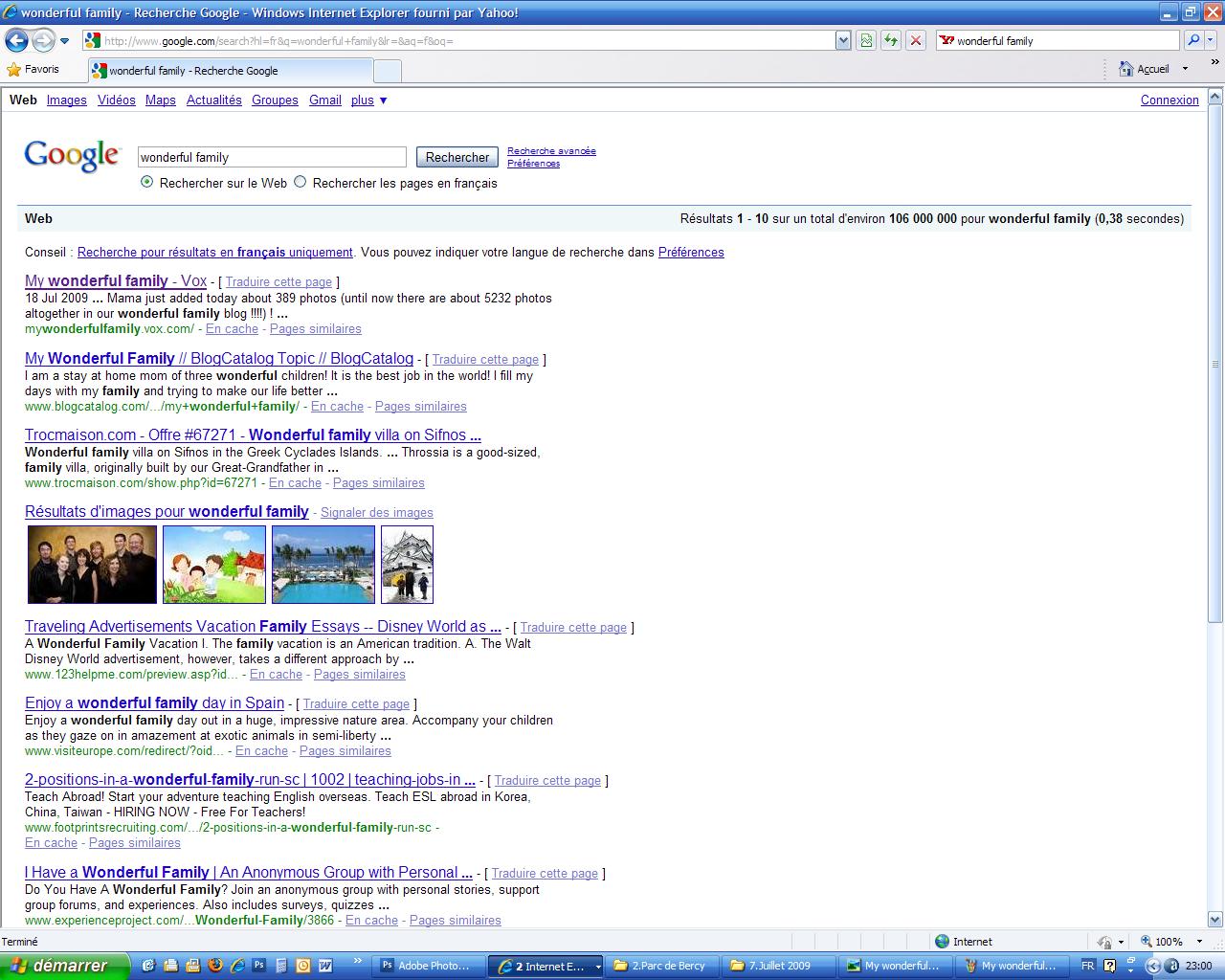
Task: Click the swimming pool image thumbnail
Action: point(323,565)
